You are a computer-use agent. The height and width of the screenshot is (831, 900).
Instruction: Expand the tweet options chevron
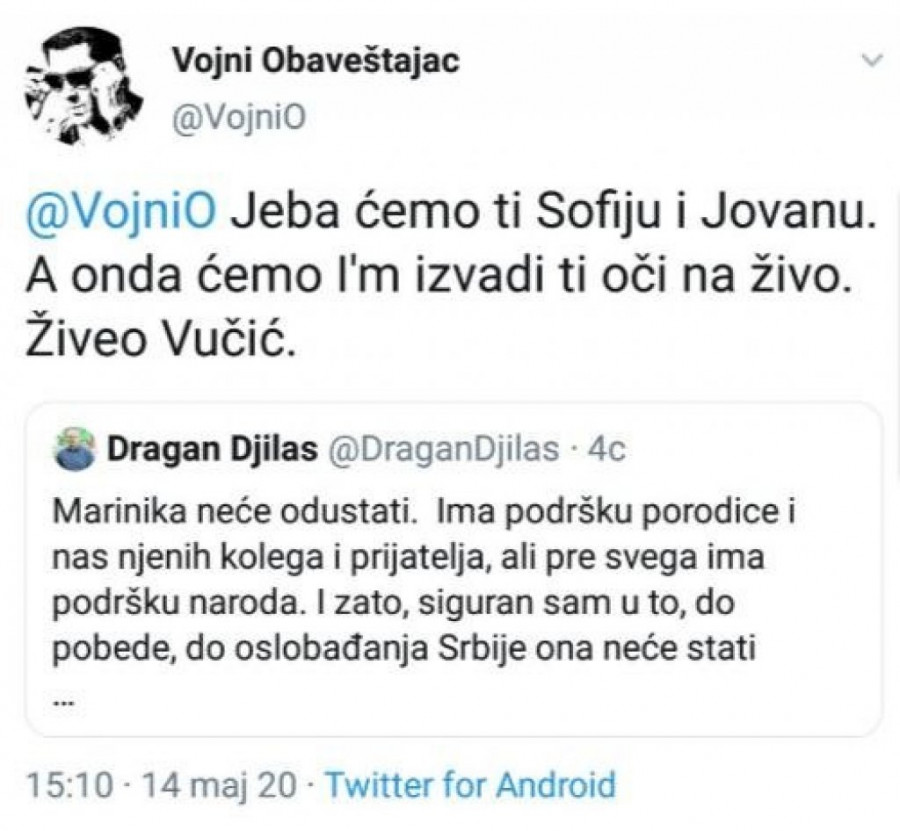click(x=872, y=62)
